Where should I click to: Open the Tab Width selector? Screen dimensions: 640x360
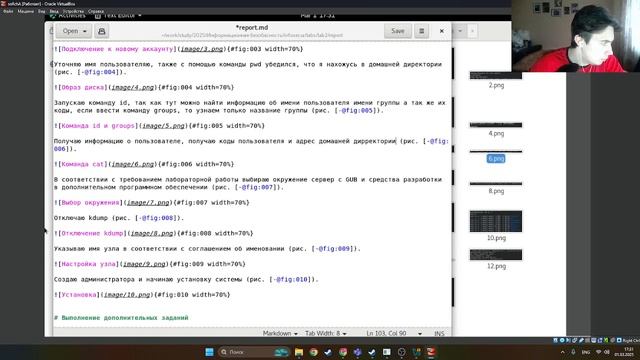326,333
